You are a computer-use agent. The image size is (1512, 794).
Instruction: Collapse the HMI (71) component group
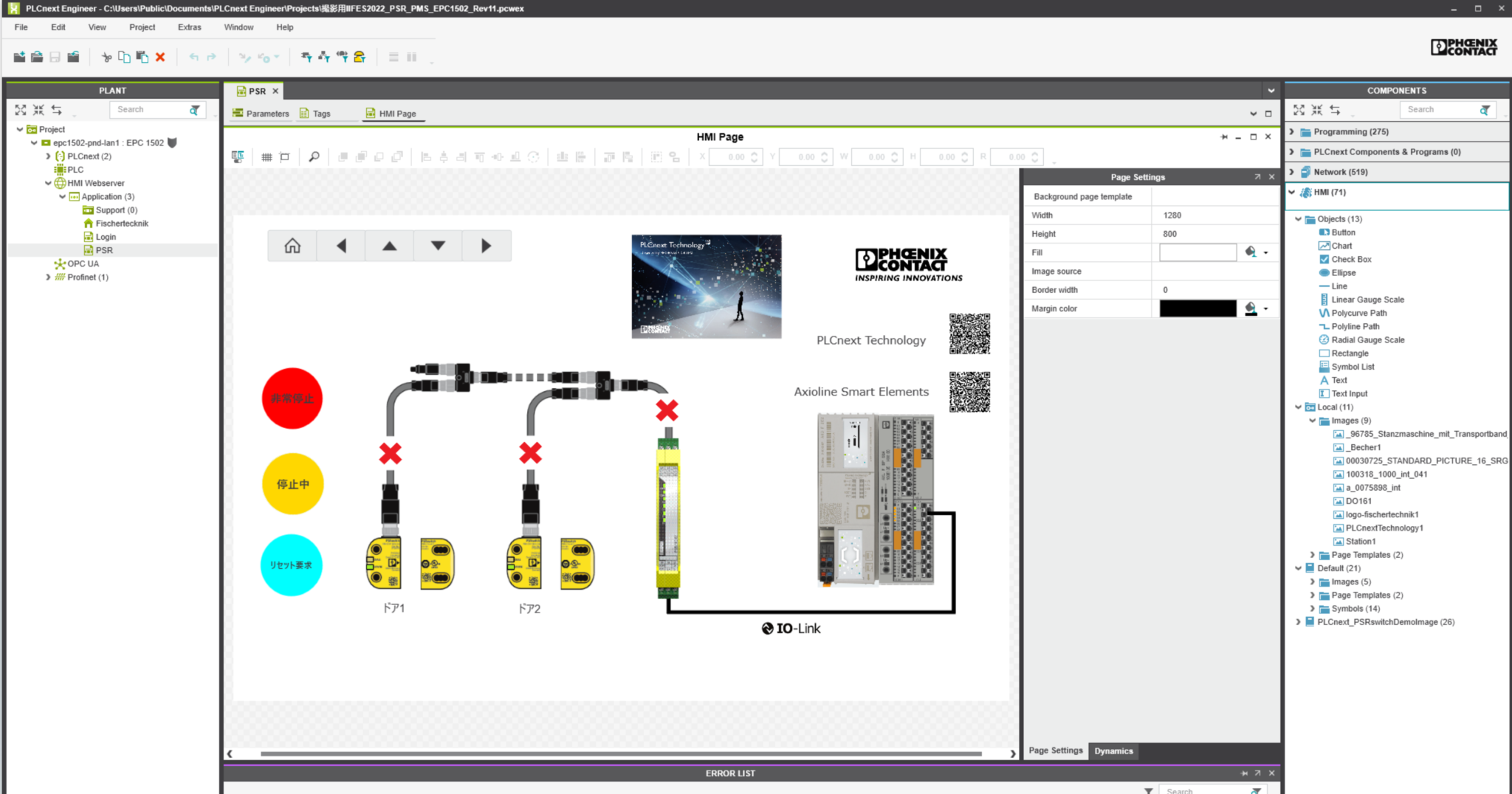1291,192
